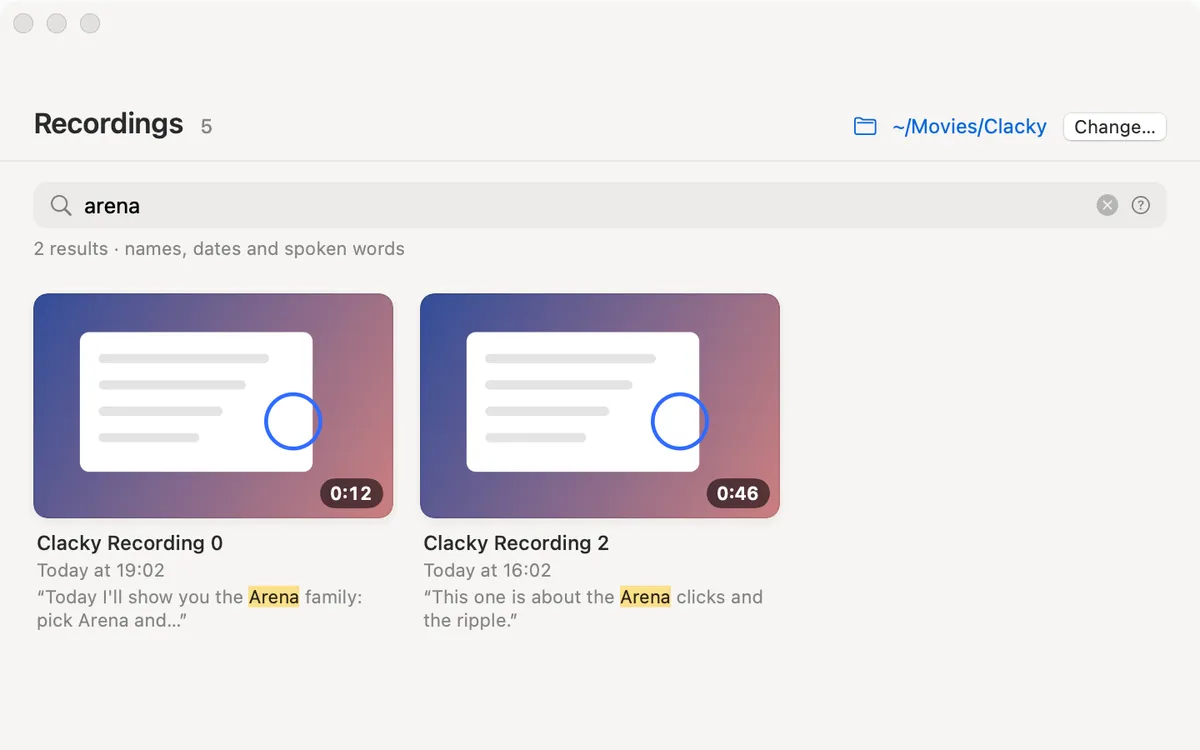Select the "Clacky Recording 0" title
The height and width of the screenshot is (750, 1200).
(130, 543)
